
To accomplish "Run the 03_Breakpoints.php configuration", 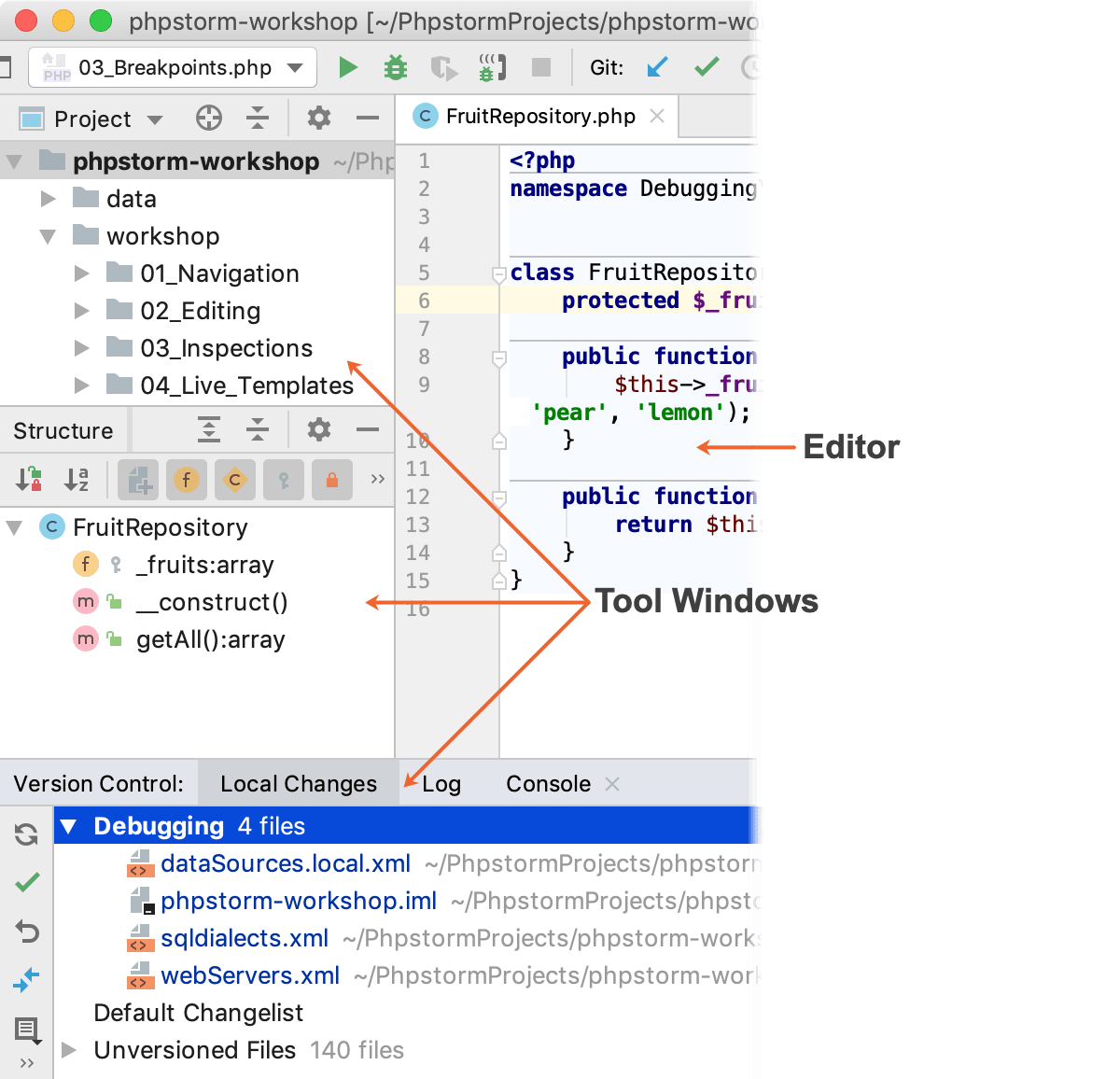I will click(348, 67).
